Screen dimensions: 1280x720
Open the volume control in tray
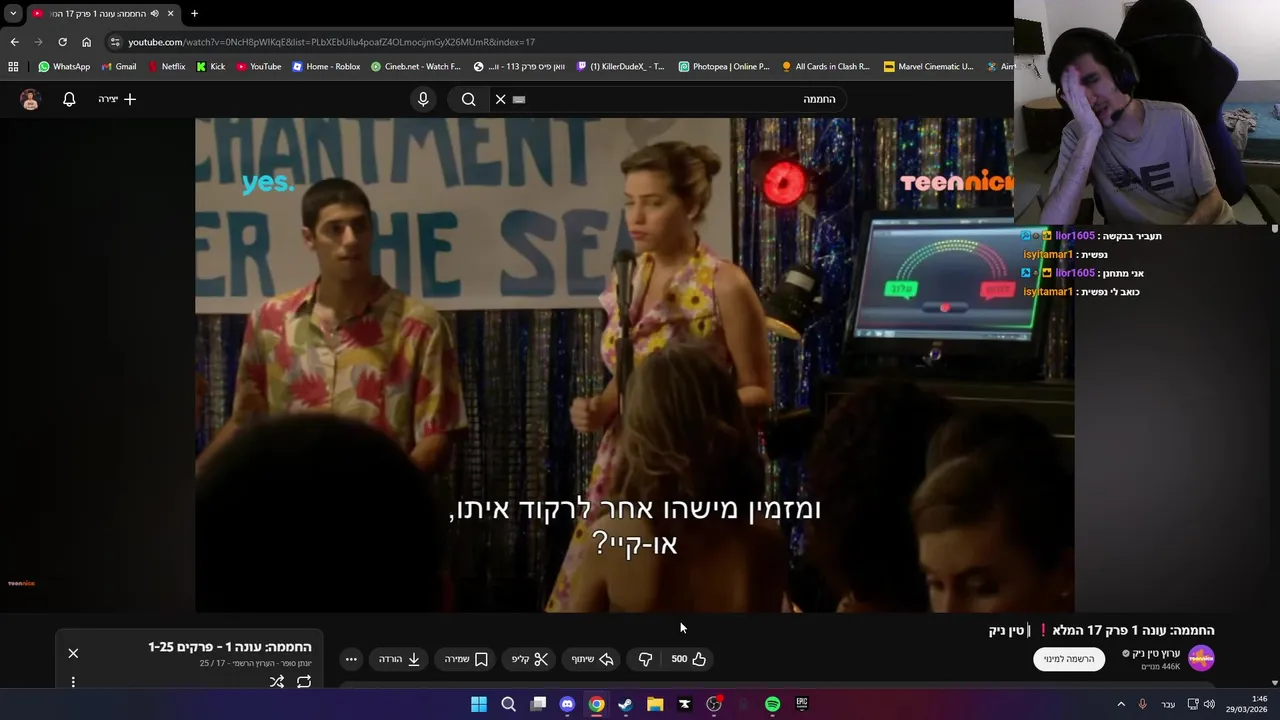(1209, 704)
